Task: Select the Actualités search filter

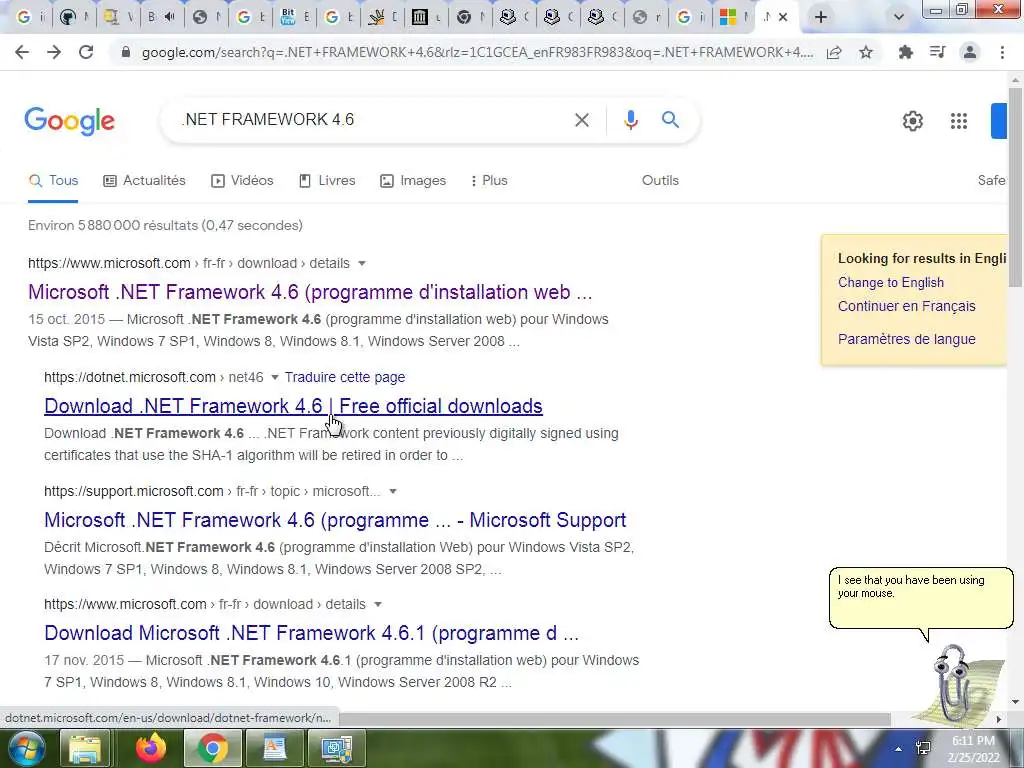Action: [144, 181]
